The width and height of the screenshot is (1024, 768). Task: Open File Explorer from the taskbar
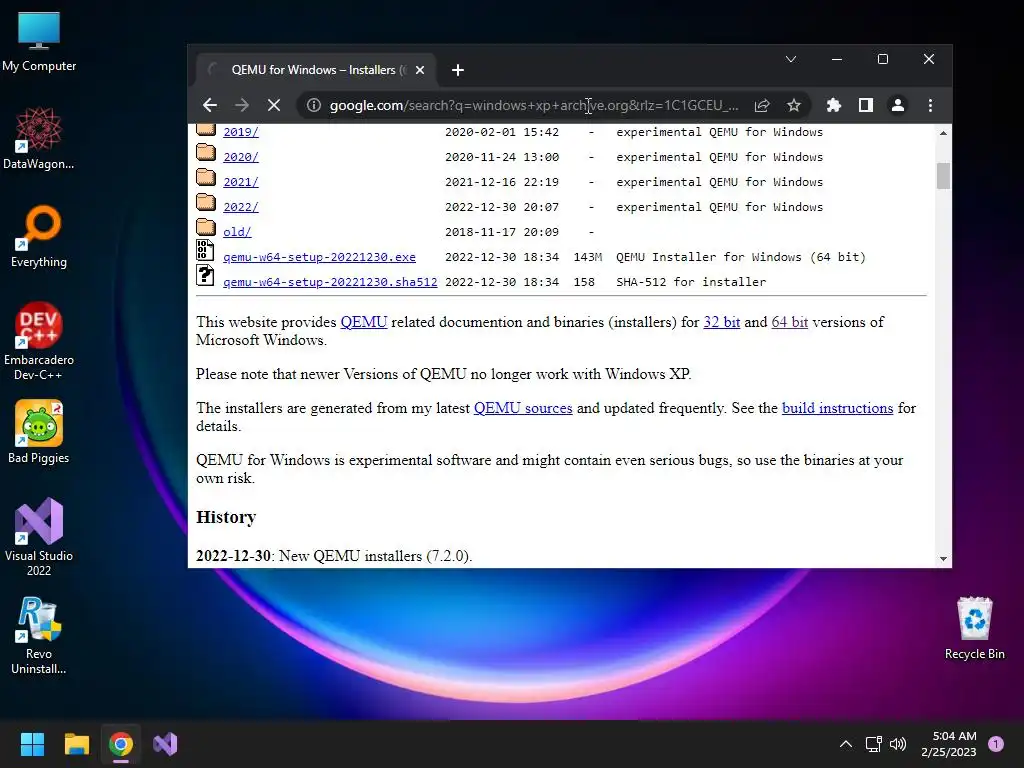76,744
